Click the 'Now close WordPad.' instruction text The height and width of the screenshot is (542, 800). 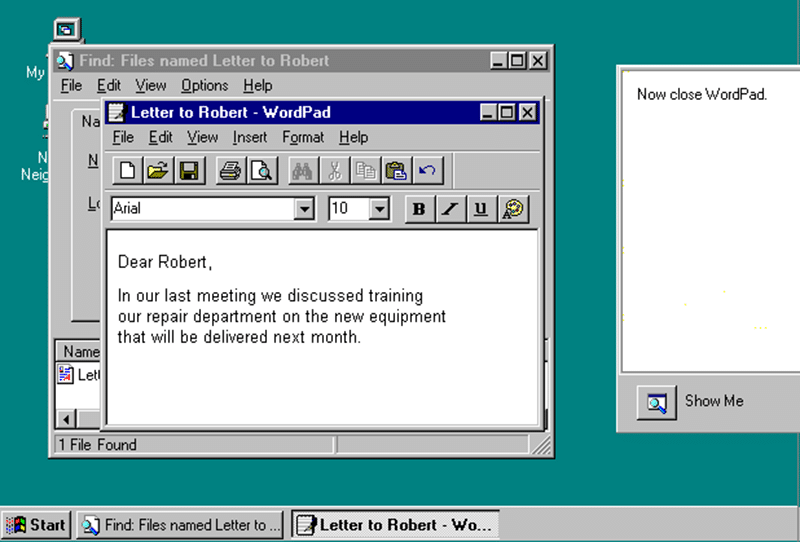tap(702, 94)
